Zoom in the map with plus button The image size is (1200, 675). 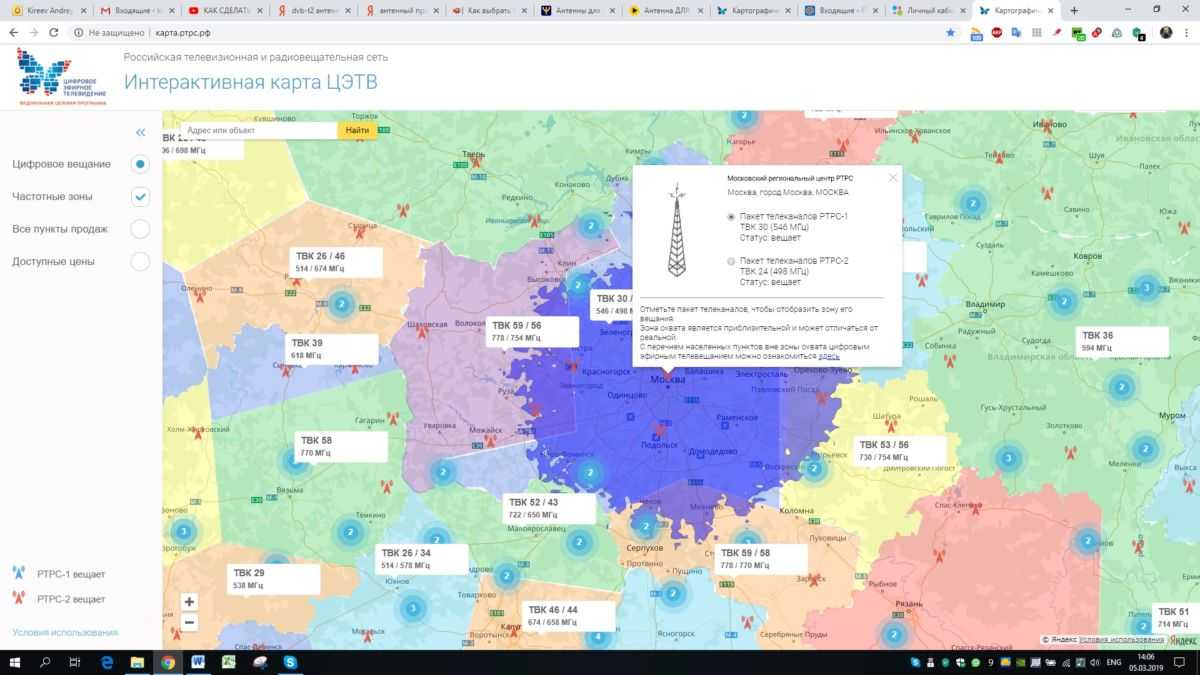click(190, 602)
